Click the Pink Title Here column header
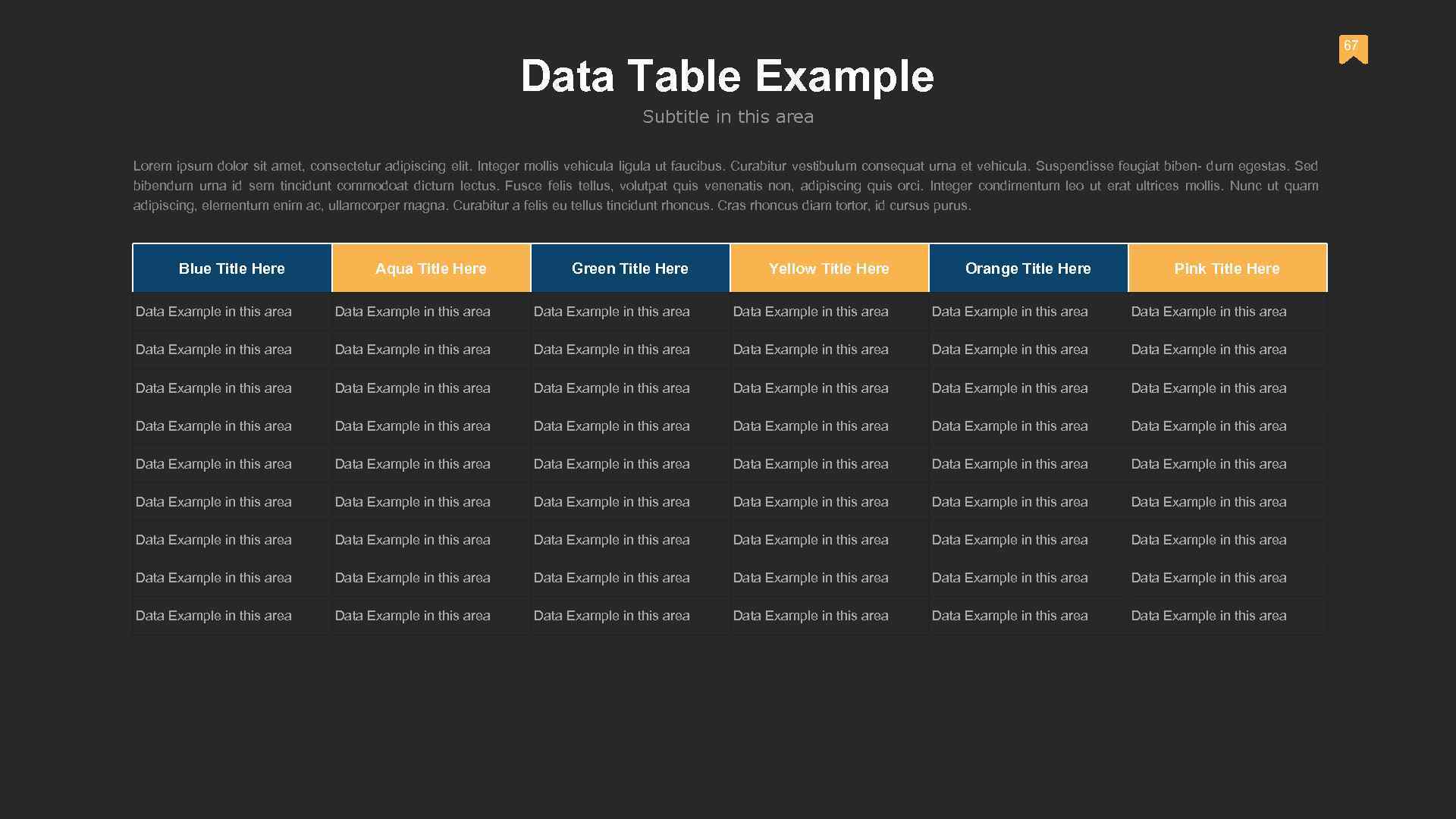1456x819 pixels. (x=1227, y=268)
